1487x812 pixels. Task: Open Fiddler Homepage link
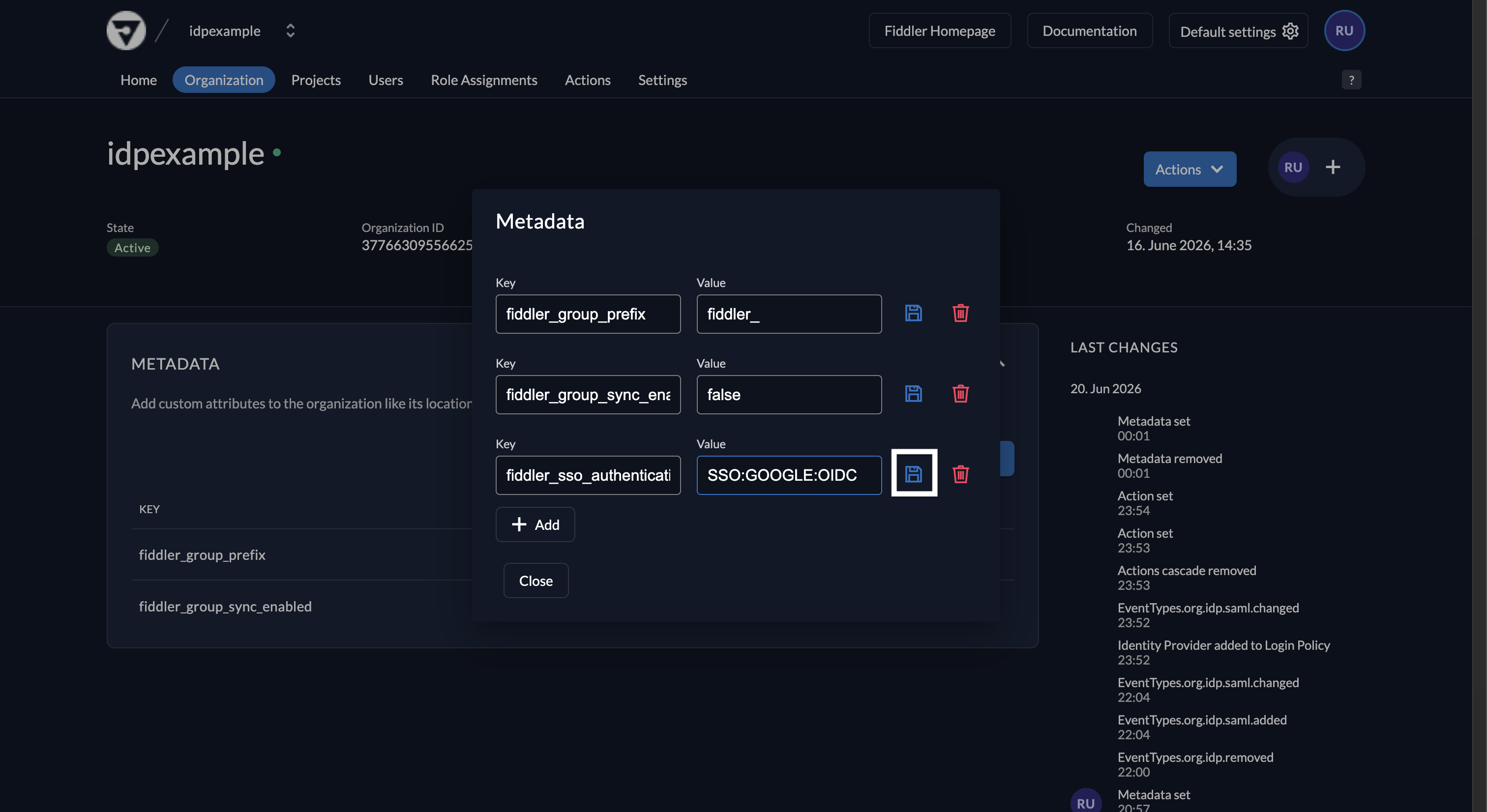coord(940,30)
